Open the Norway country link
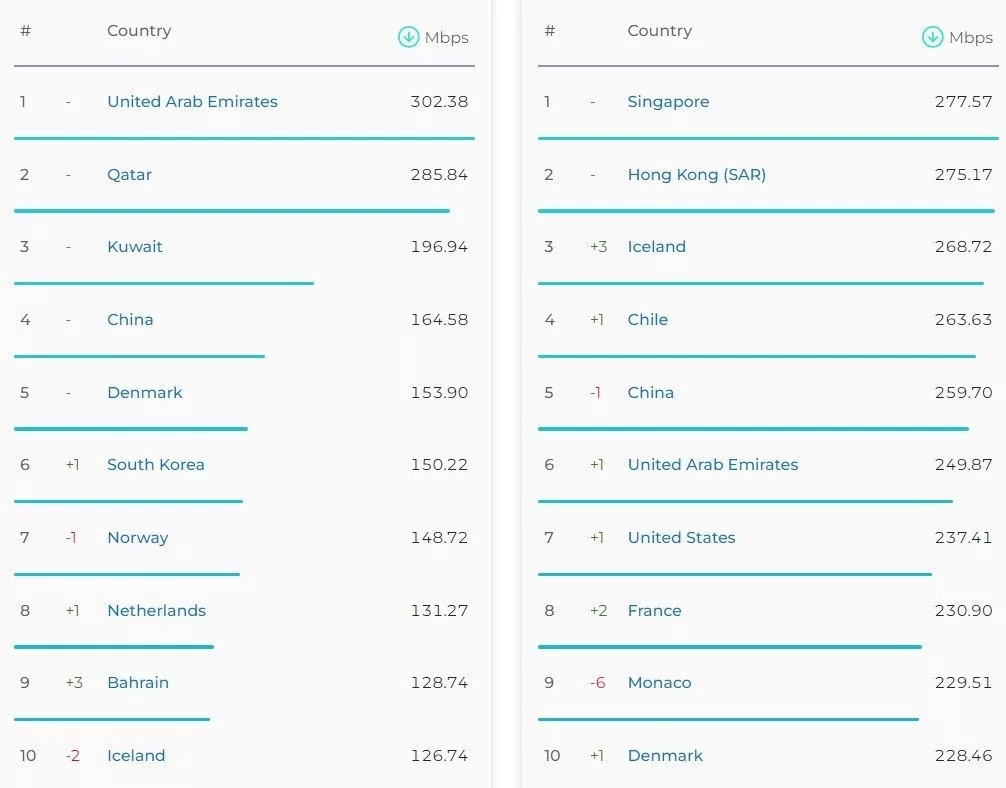This screenshot has width=1006, height=788. (x=137, y=538)
